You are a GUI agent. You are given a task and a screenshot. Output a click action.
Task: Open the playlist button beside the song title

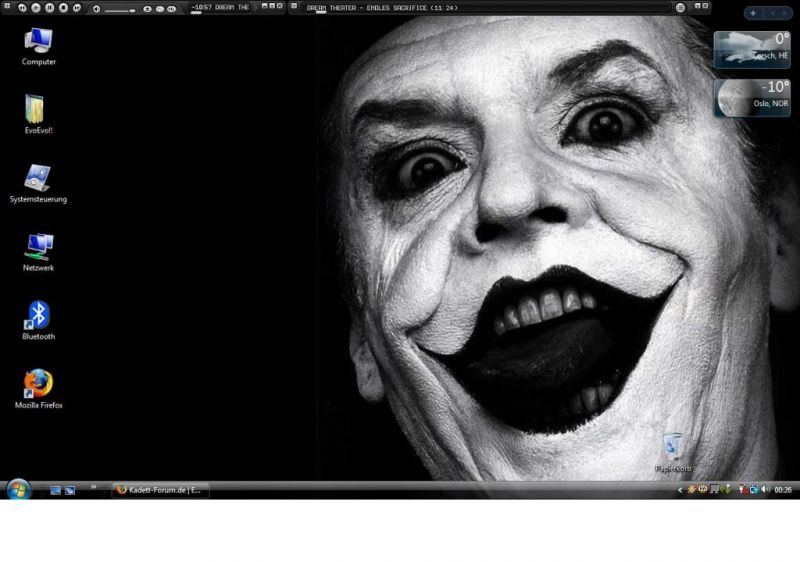coord(680,8)
